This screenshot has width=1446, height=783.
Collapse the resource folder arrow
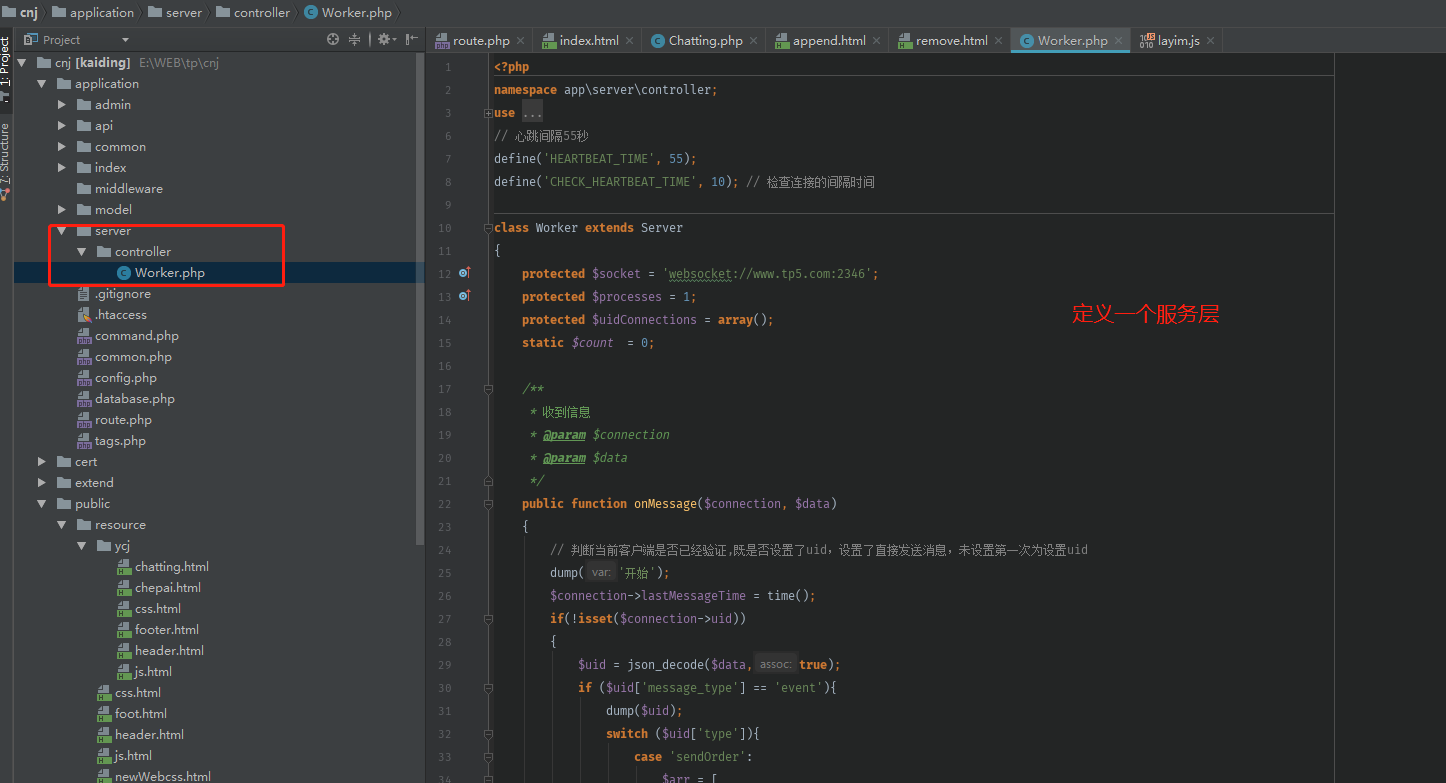coord(62,525)
